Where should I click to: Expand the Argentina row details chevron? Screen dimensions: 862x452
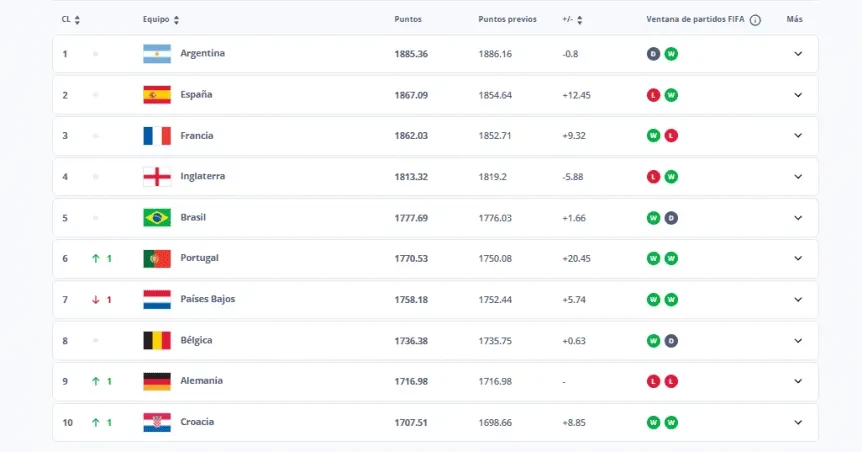click(798, 54)
